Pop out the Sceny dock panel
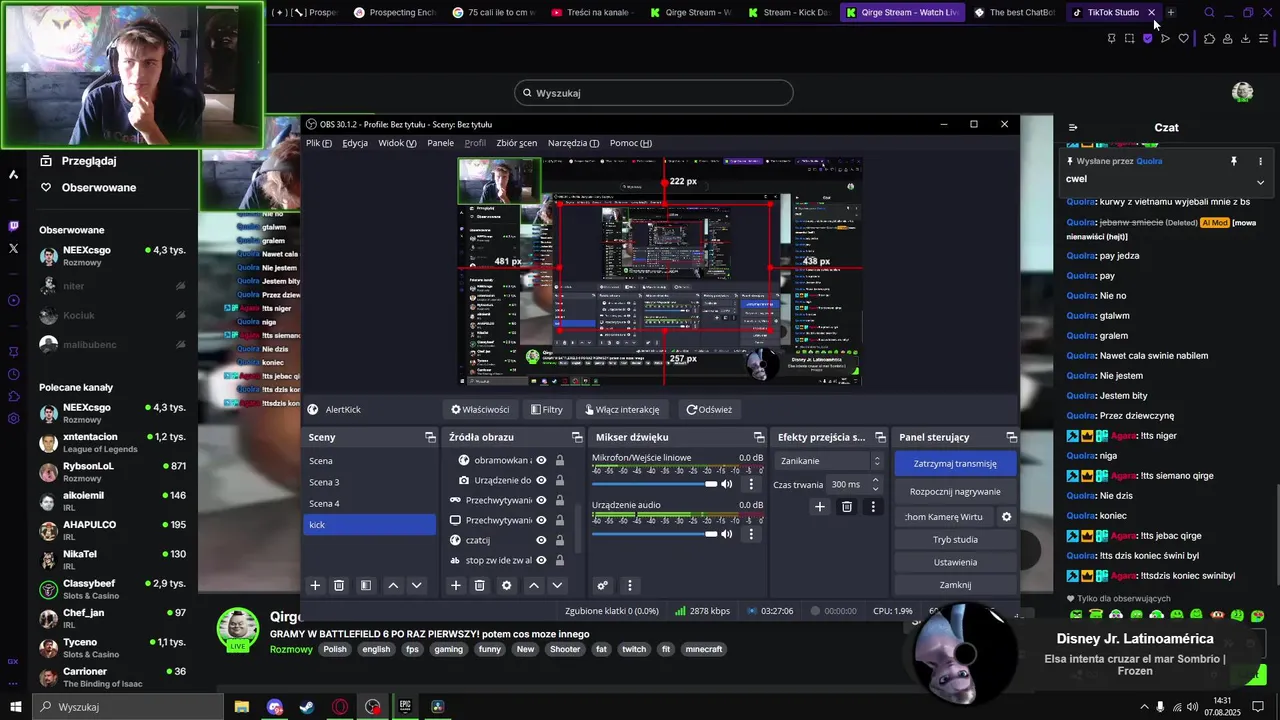Screen dimensions: 1280x720 tap(430, 437)
